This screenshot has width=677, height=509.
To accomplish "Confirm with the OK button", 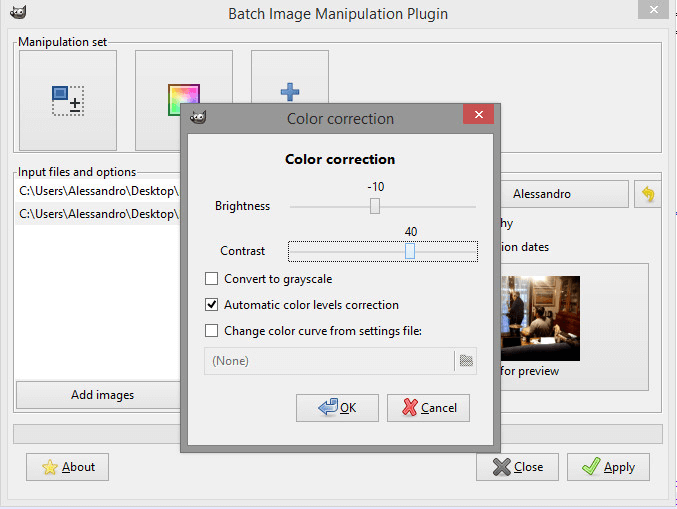I will [x=337, y=408].
